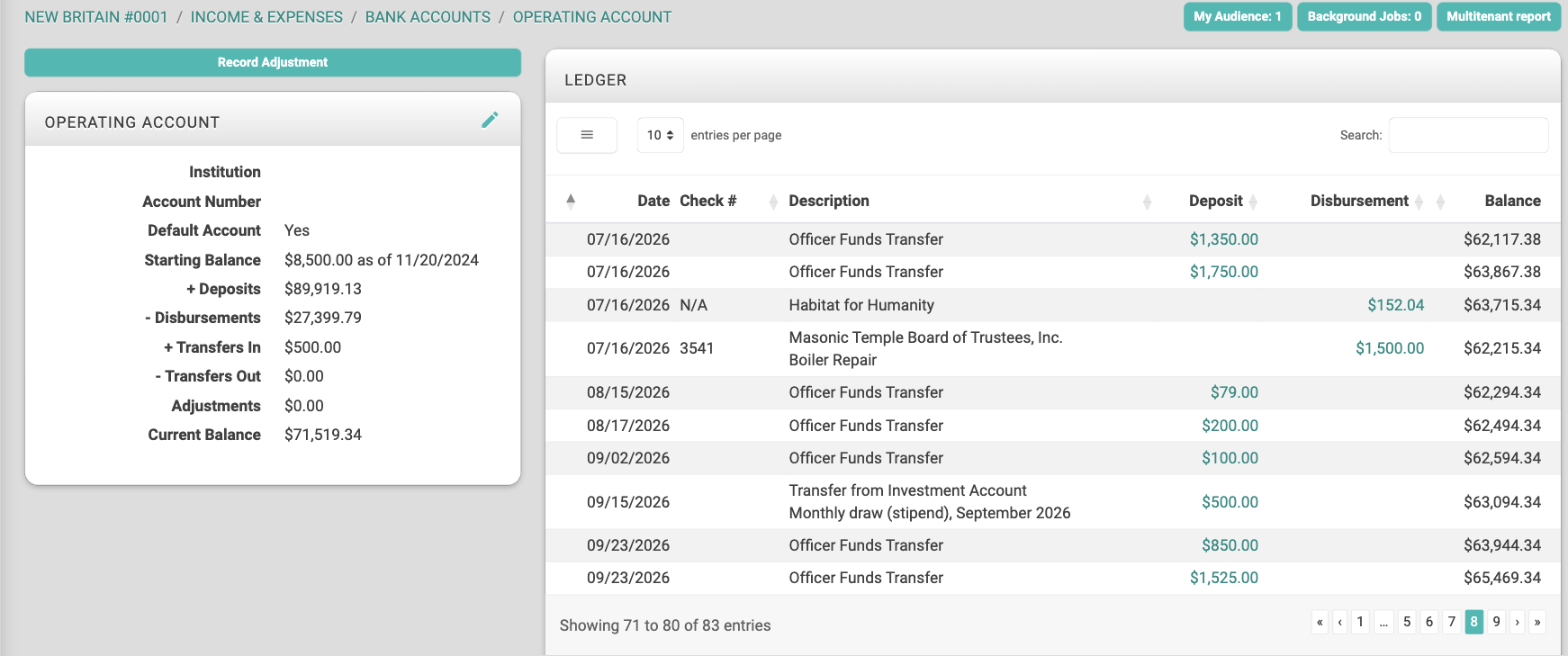The image size is (1568, 656).
Task: Select 'Habitat for Humanity' description cell
Action: point(861,304)
